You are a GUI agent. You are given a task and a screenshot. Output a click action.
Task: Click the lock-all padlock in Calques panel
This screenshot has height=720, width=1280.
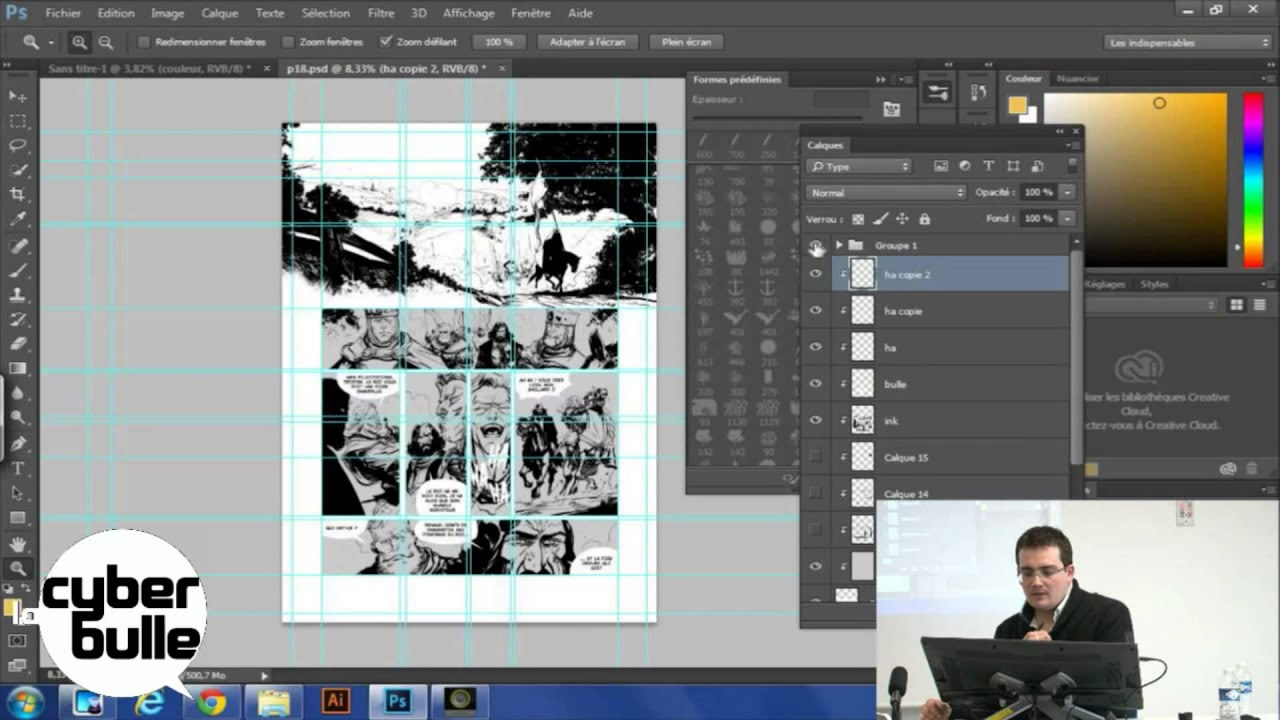point(924,219)
